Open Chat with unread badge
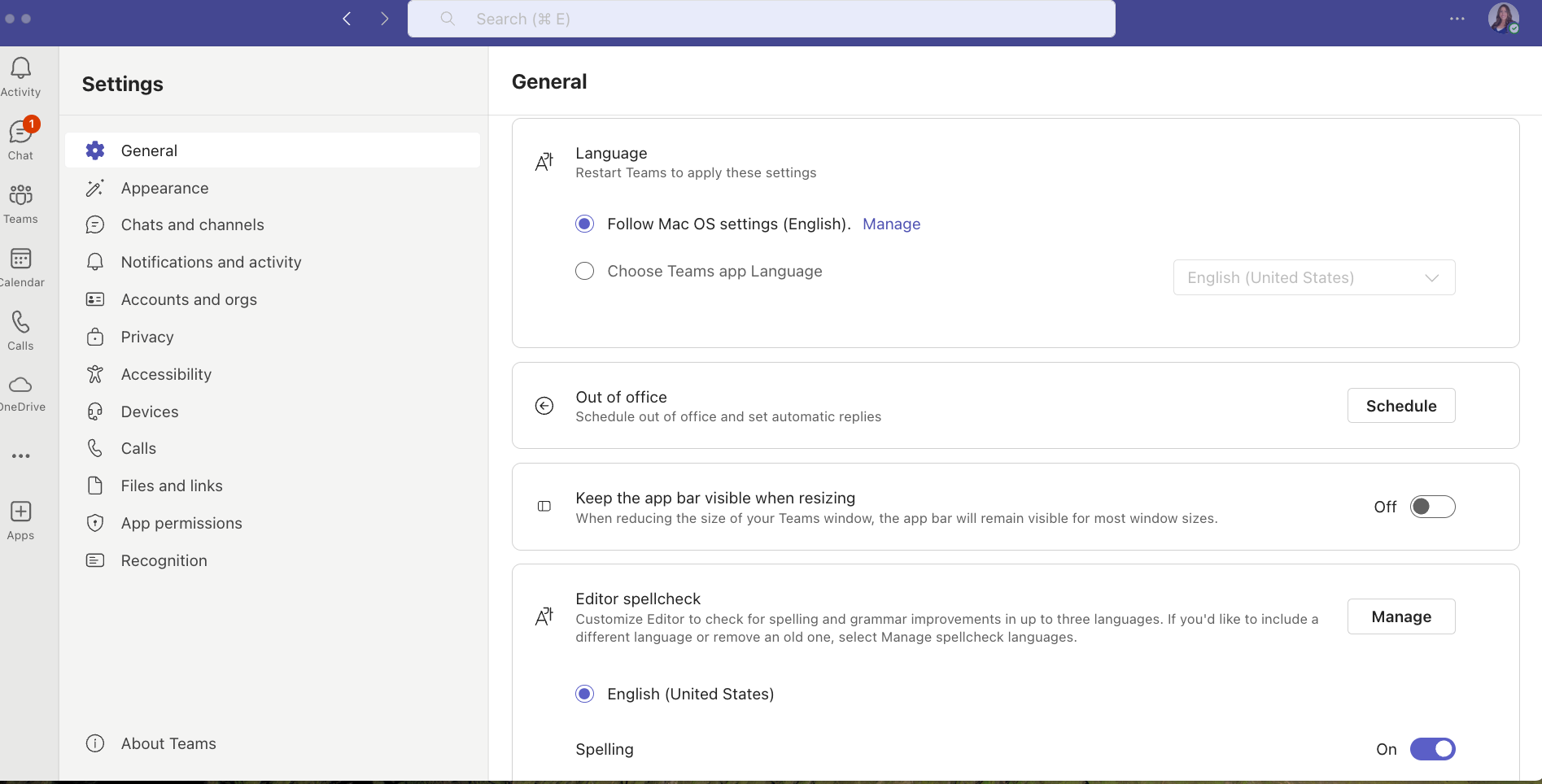Screen dimensions: 1542x784 [20, 132]
